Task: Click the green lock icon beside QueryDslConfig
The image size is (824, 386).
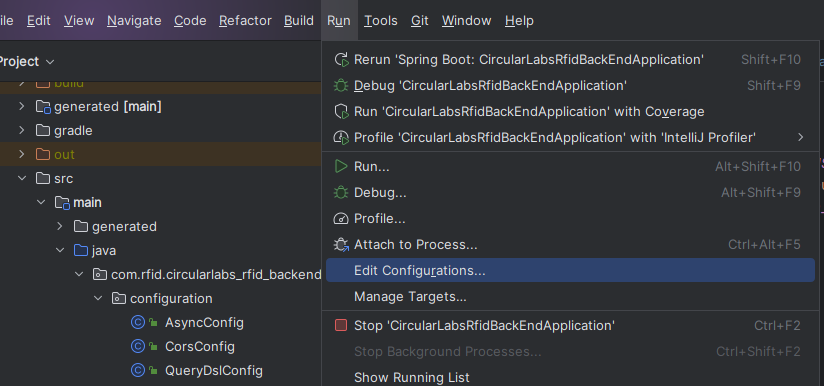Action: click(153, 371)
